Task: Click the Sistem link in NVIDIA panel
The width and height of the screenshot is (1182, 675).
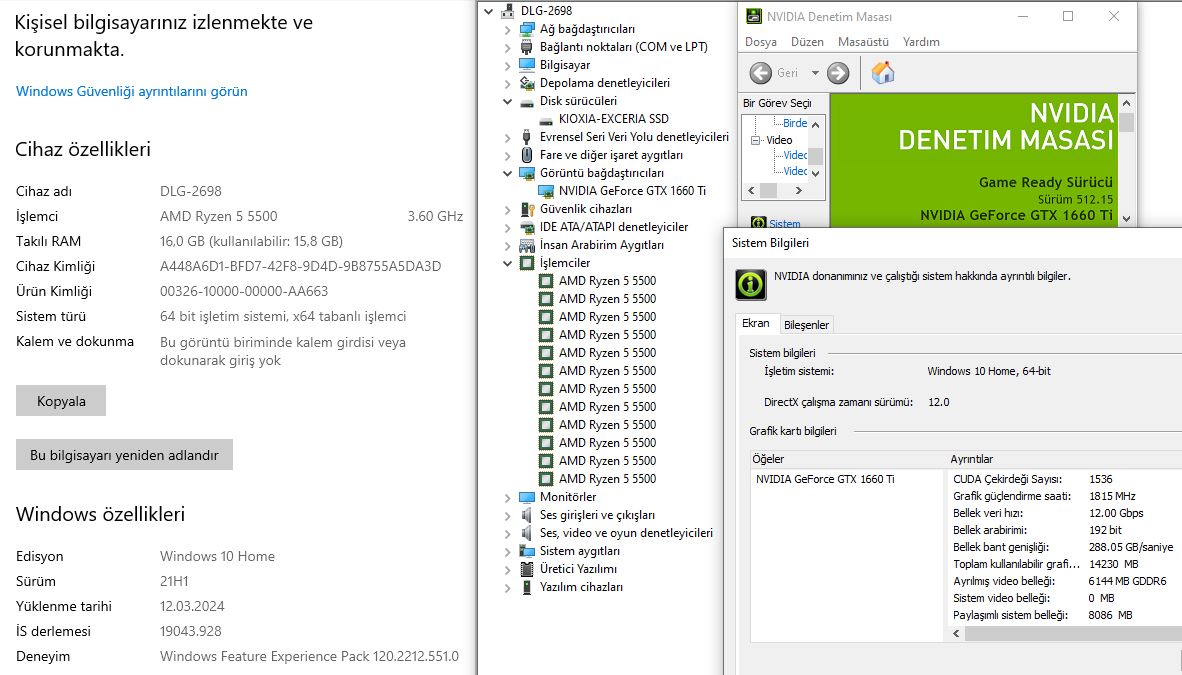Action: (x=785, y=223)
